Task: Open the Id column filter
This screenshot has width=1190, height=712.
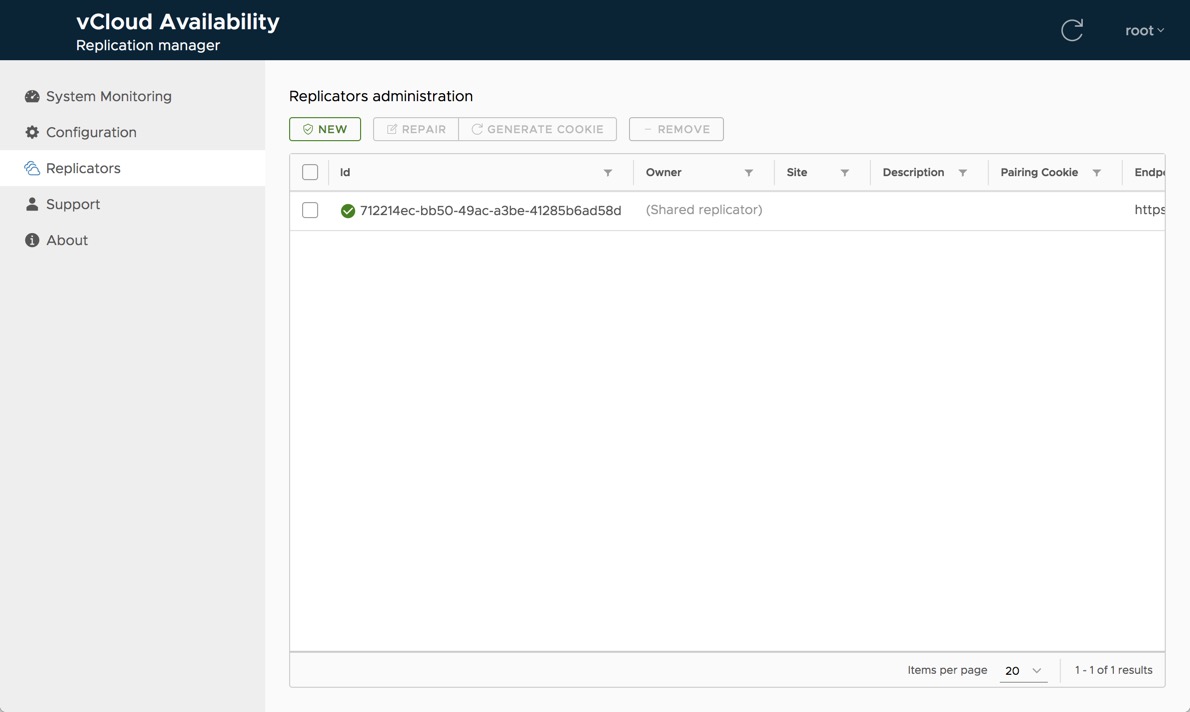Action: point(608,172)
